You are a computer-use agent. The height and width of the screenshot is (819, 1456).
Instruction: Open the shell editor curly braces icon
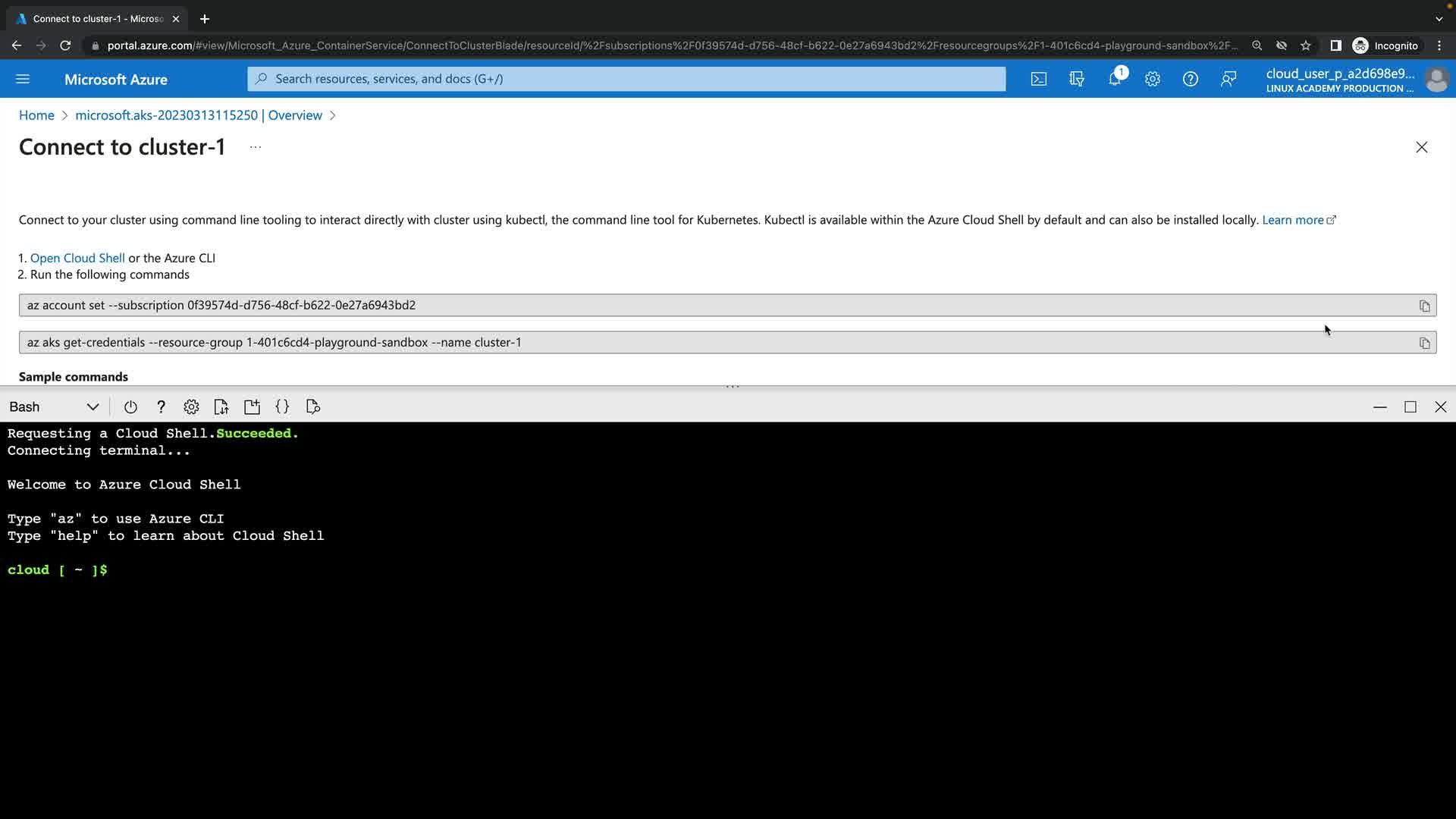pos(282,407)
